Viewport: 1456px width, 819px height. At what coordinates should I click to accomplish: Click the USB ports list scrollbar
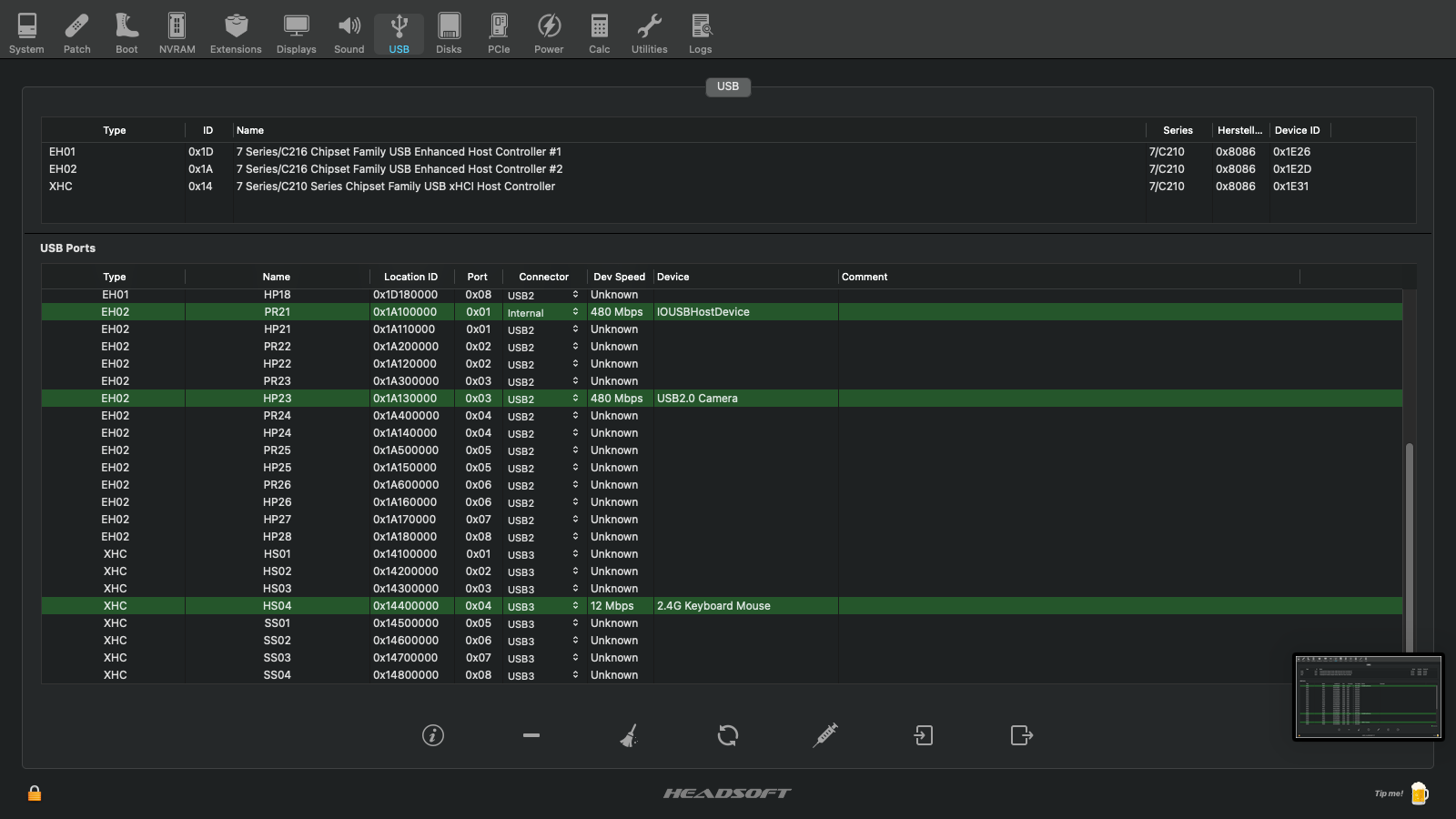pos(1410,546)
